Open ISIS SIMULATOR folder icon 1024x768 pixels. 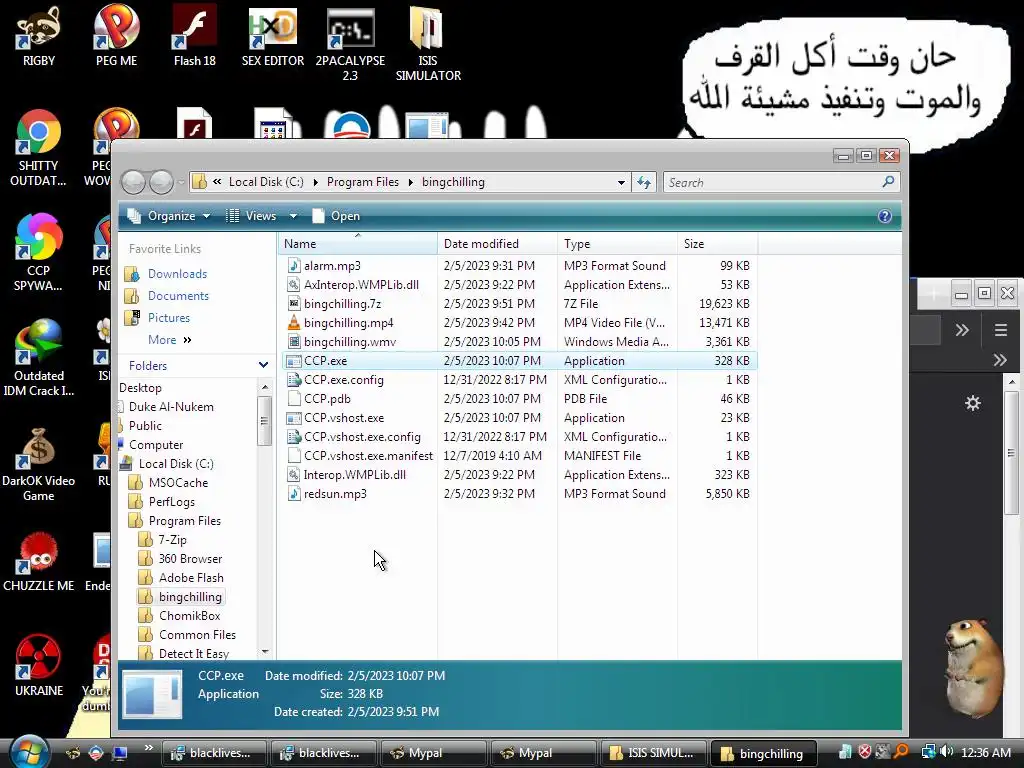428,43
